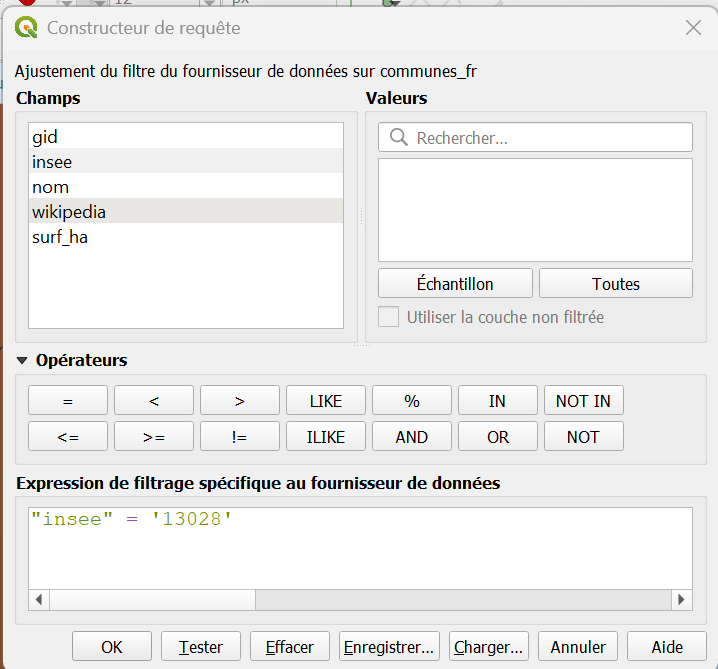Insert the LIKE operator
This screenshot has width=718, height=669.
[326, 400]
